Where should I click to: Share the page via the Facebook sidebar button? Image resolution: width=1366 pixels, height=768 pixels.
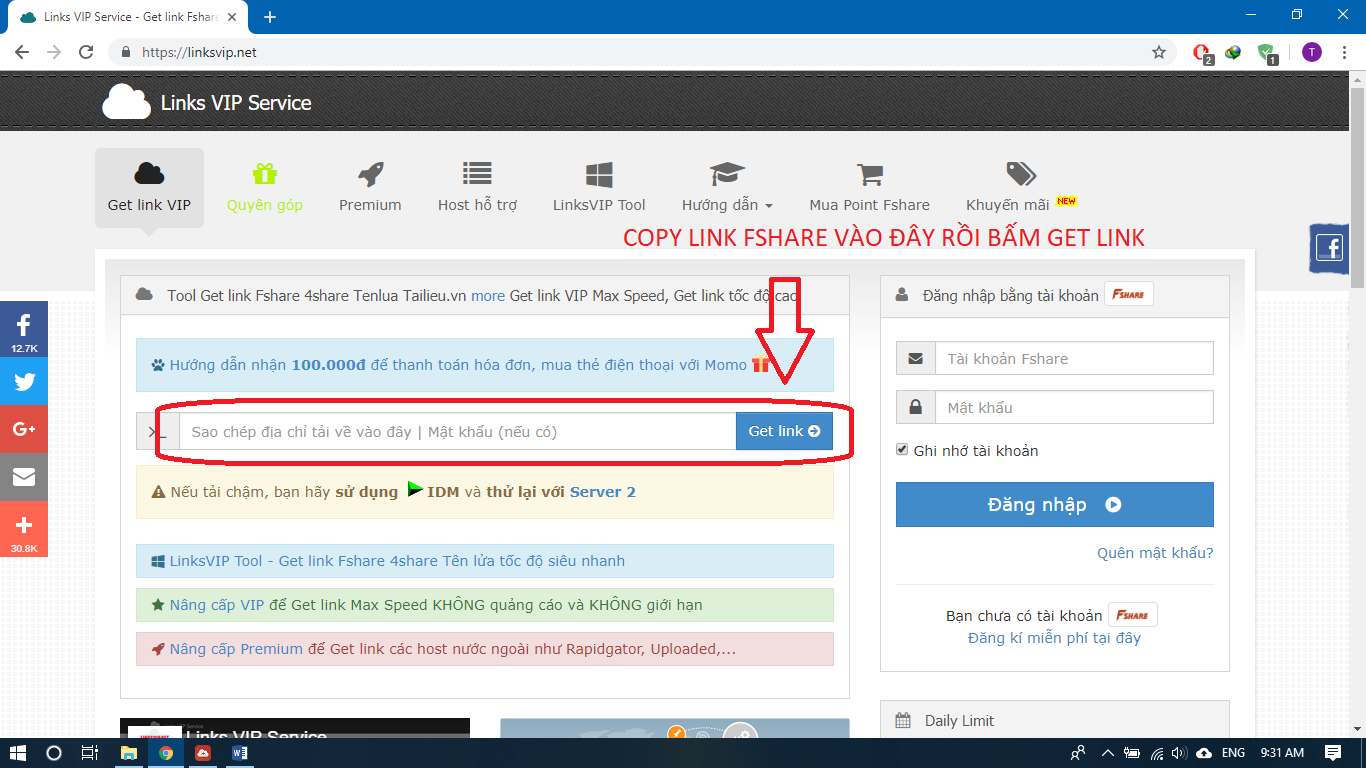pyautogui.click(x=24, y=330)
